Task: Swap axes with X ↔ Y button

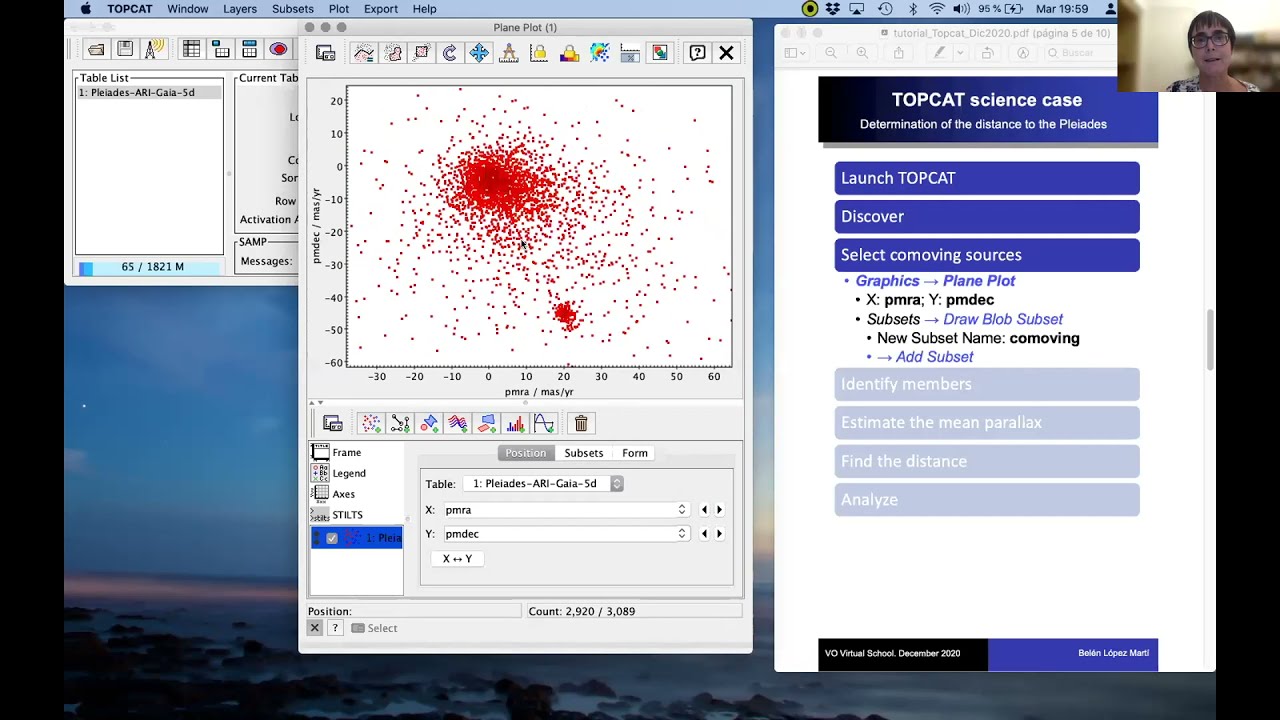Action: pyautogui.click(x=457, y=559)
